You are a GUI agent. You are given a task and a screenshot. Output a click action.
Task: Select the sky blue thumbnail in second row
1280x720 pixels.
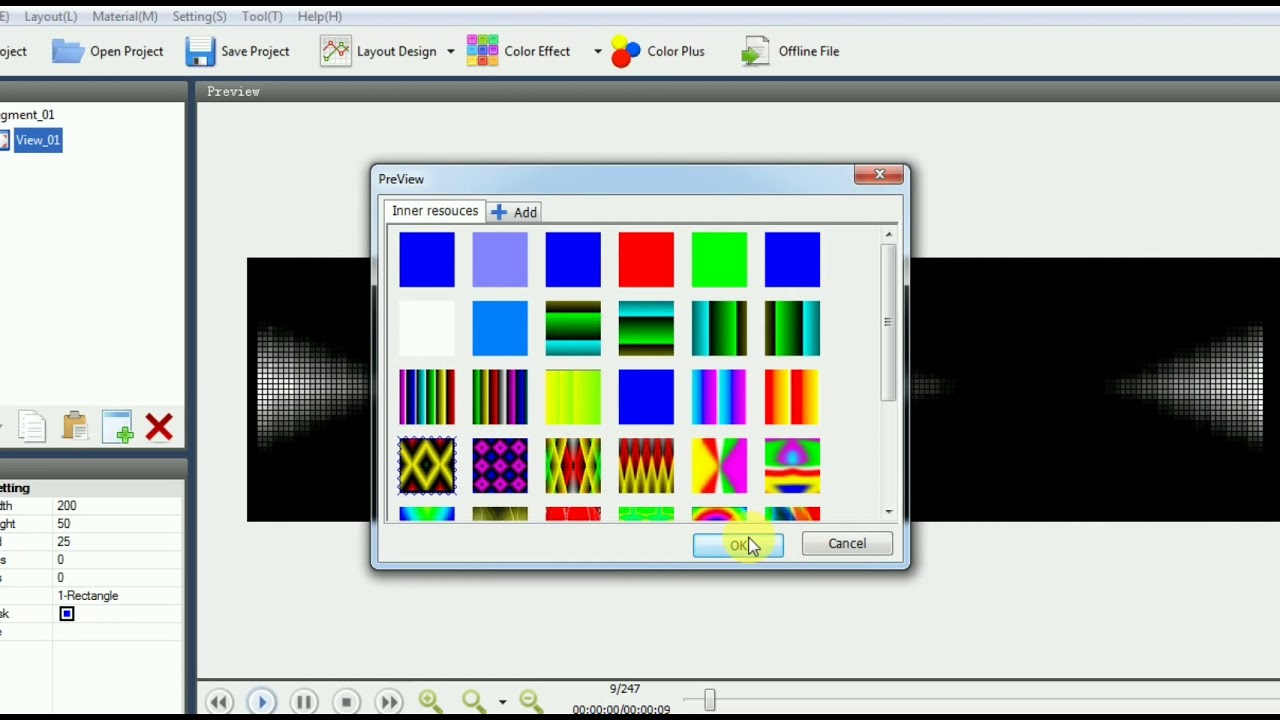point(500,328)
